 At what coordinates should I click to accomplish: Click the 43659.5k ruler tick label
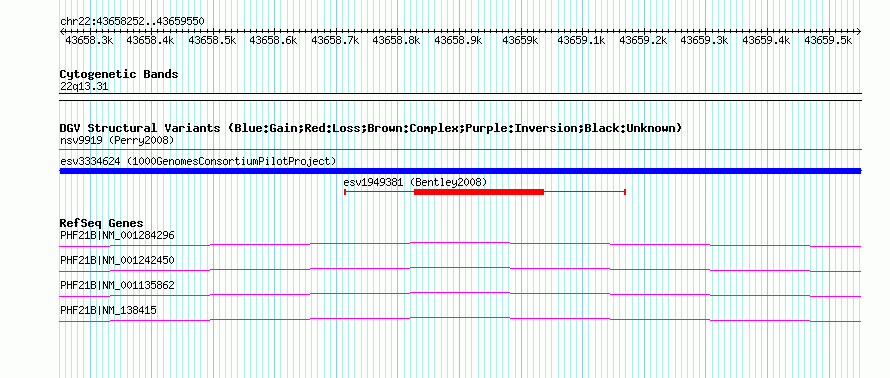(828, 40)
